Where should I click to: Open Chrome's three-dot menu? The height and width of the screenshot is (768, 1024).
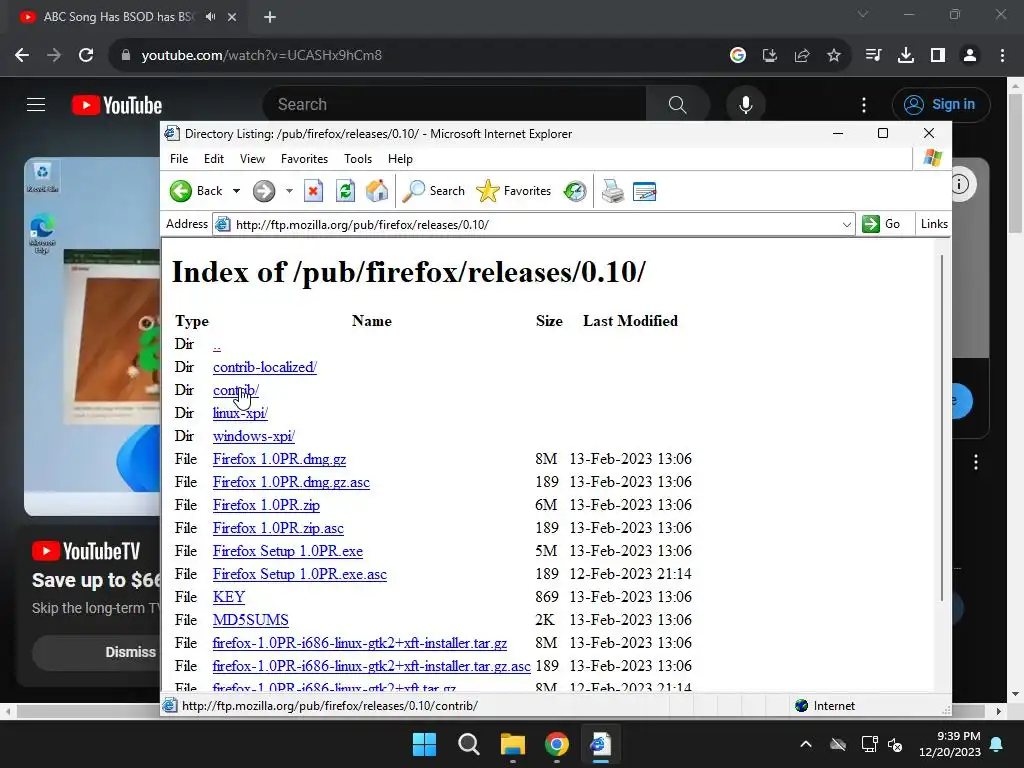[x=1002, y=56]
